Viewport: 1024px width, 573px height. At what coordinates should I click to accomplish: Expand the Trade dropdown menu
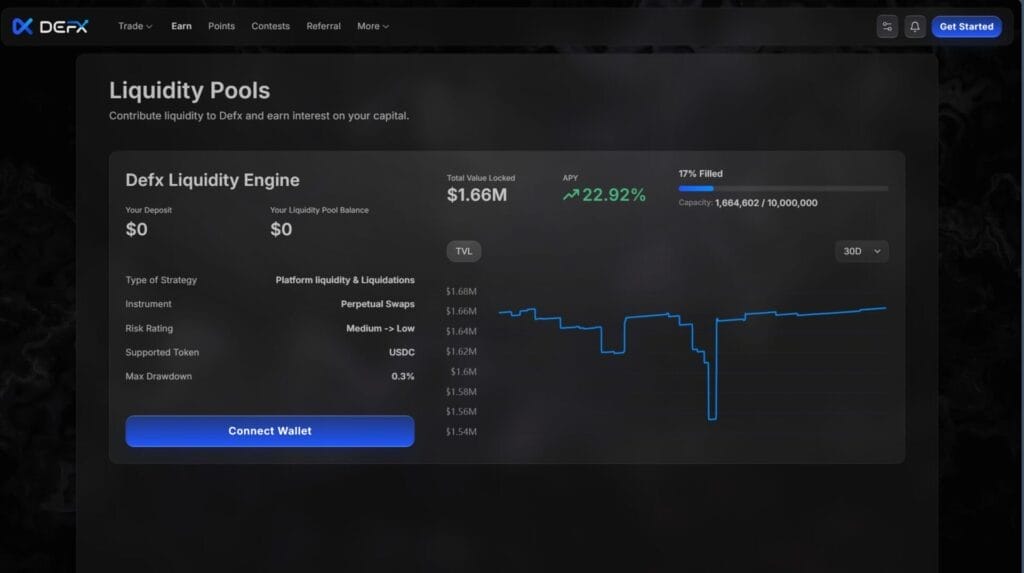[135, 26]
